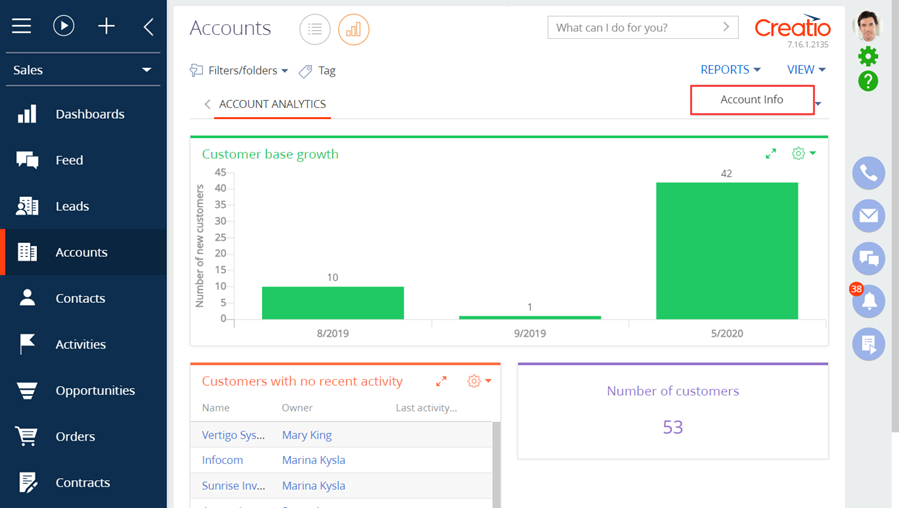
Task: Click the plus quick-add icon
Action: point(106,26)
